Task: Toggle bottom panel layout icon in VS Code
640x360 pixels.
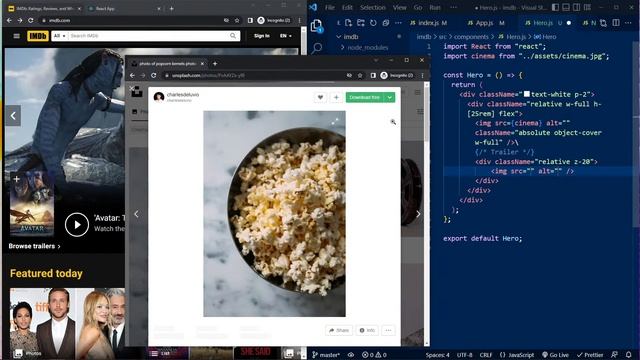Action: pos(566,7)
